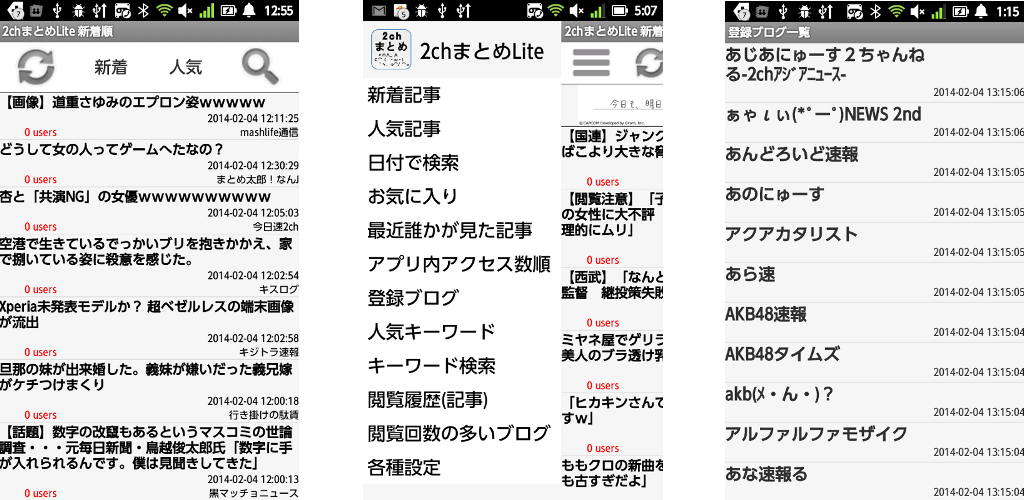Open article 杏と「共演NG」の女優

point(150,210)
